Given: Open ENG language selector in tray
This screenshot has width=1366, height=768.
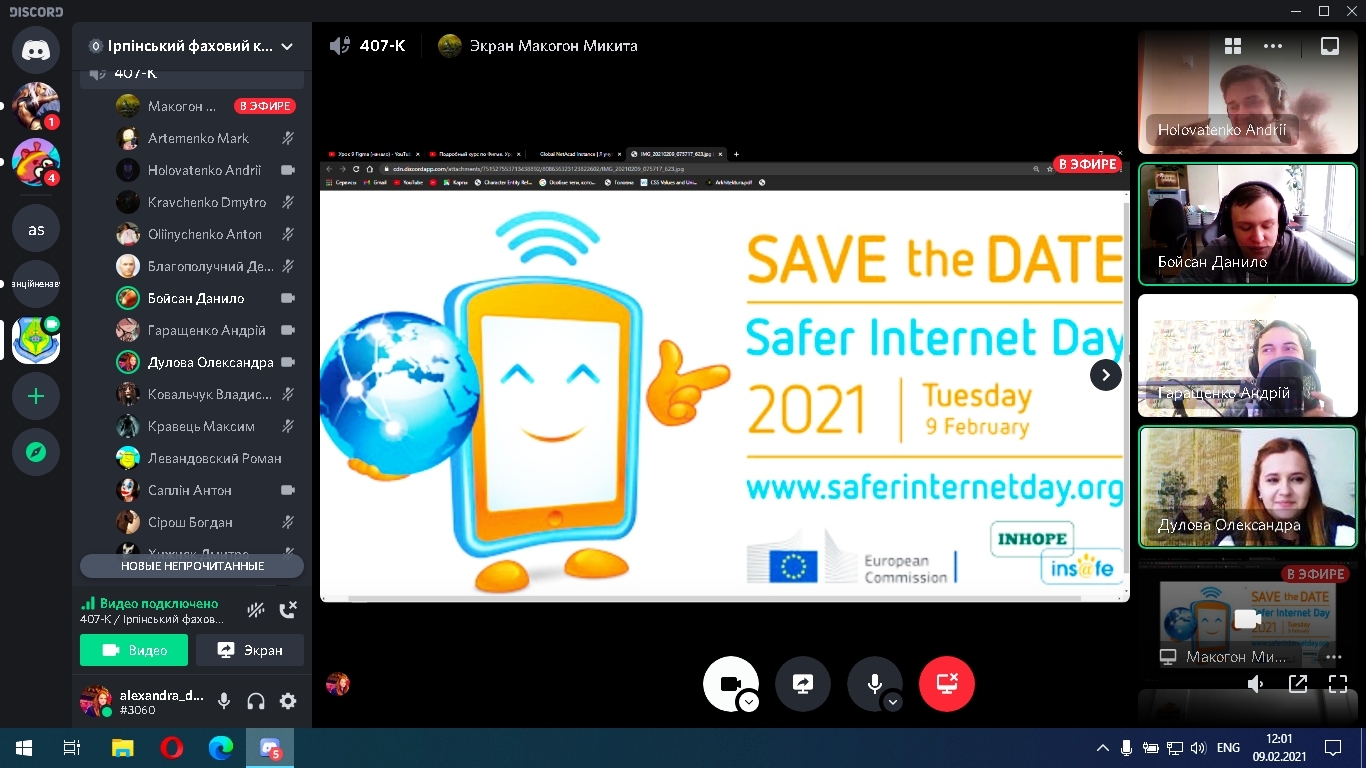Looking at the screenshot, I should (x=1228, y=748).
